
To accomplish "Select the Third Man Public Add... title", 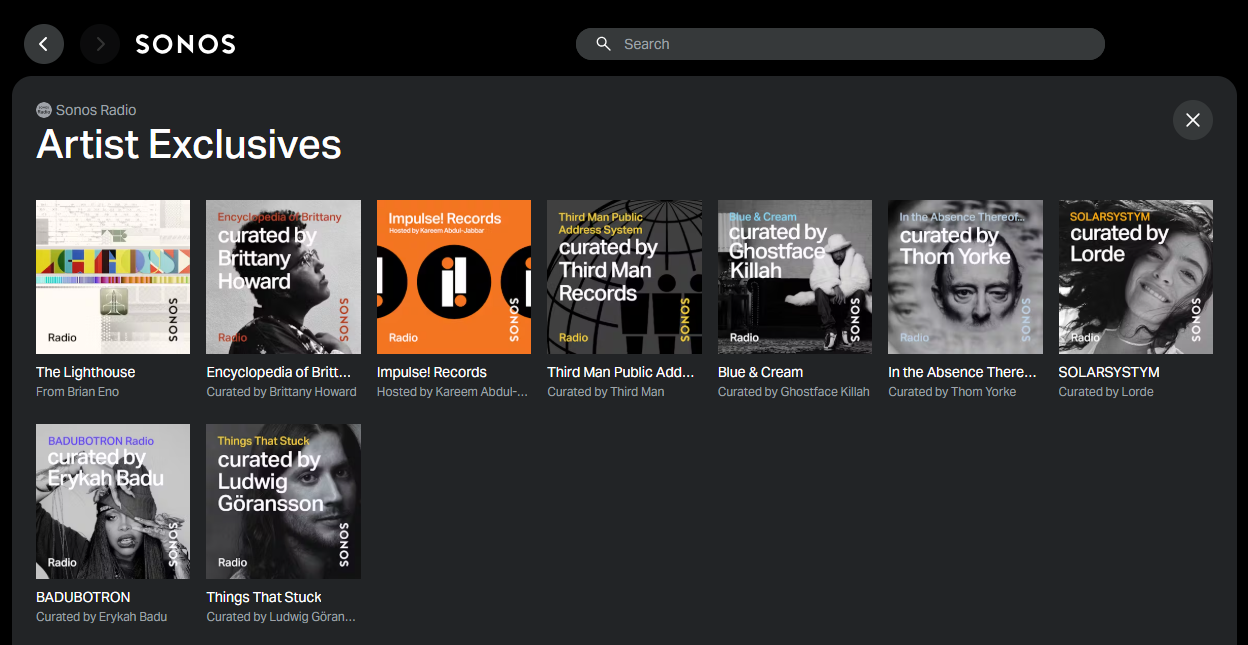I will tap(621, 372).
